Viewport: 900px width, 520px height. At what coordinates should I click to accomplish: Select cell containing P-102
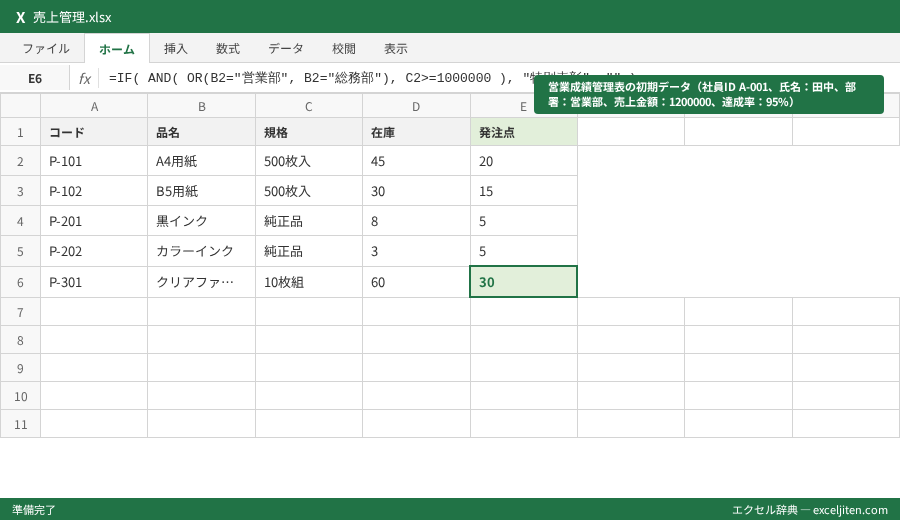pos(94,191)
